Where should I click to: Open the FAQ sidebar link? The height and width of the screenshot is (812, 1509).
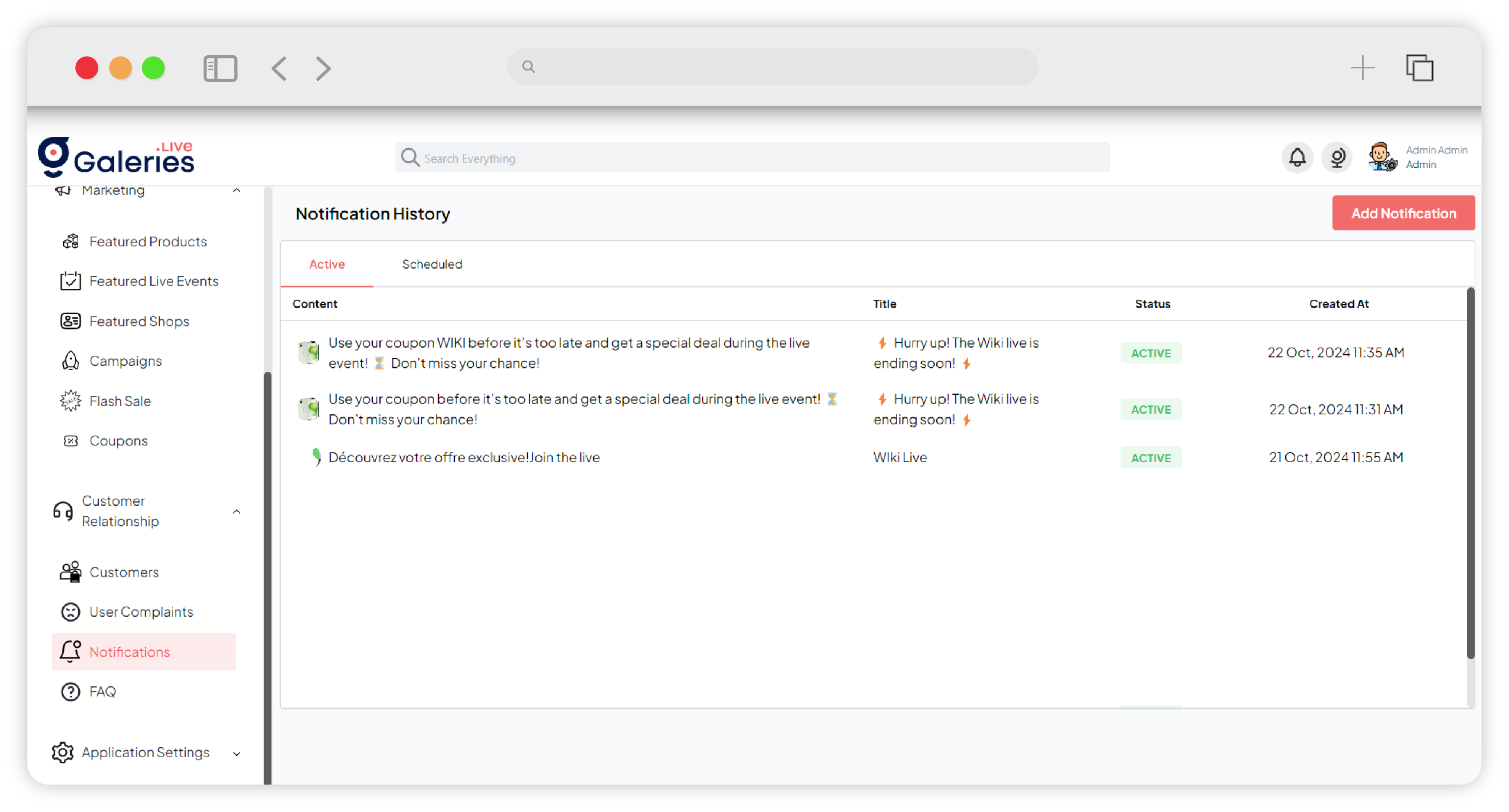pos(102,692)
